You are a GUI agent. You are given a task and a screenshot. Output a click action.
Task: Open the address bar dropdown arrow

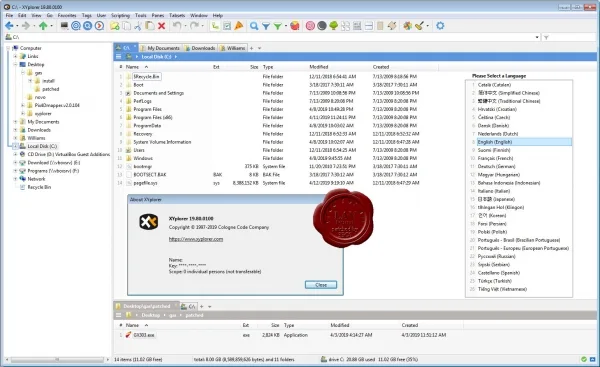click(x=537, y=37)
